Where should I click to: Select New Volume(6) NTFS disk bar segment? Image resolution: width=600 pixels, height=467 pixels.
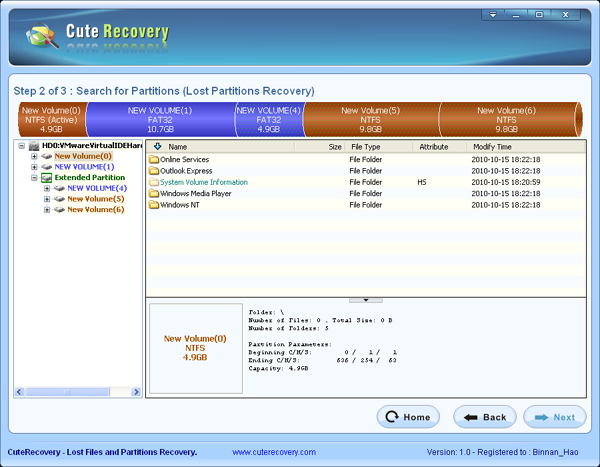pyautogui.click(x=507, y=119)
